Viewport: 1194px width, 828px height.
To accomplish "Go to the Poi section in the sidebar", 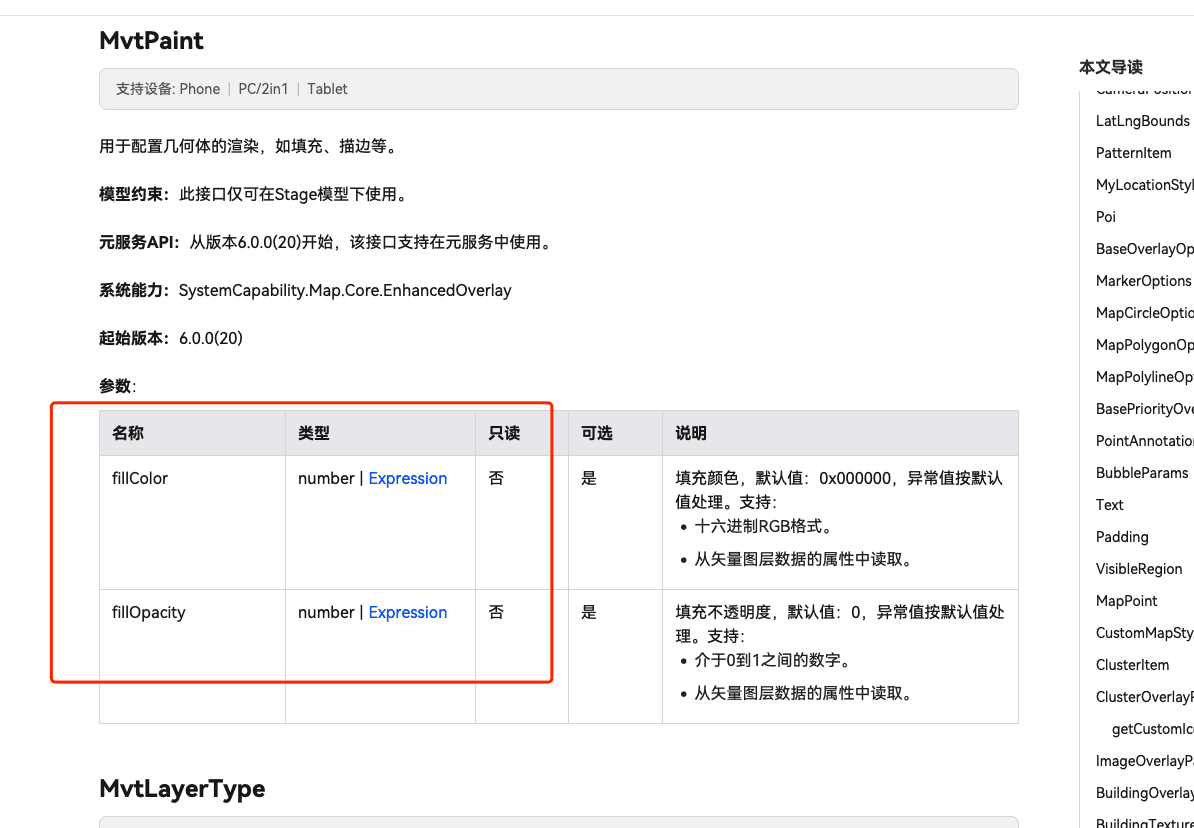I will [1106, 217].
